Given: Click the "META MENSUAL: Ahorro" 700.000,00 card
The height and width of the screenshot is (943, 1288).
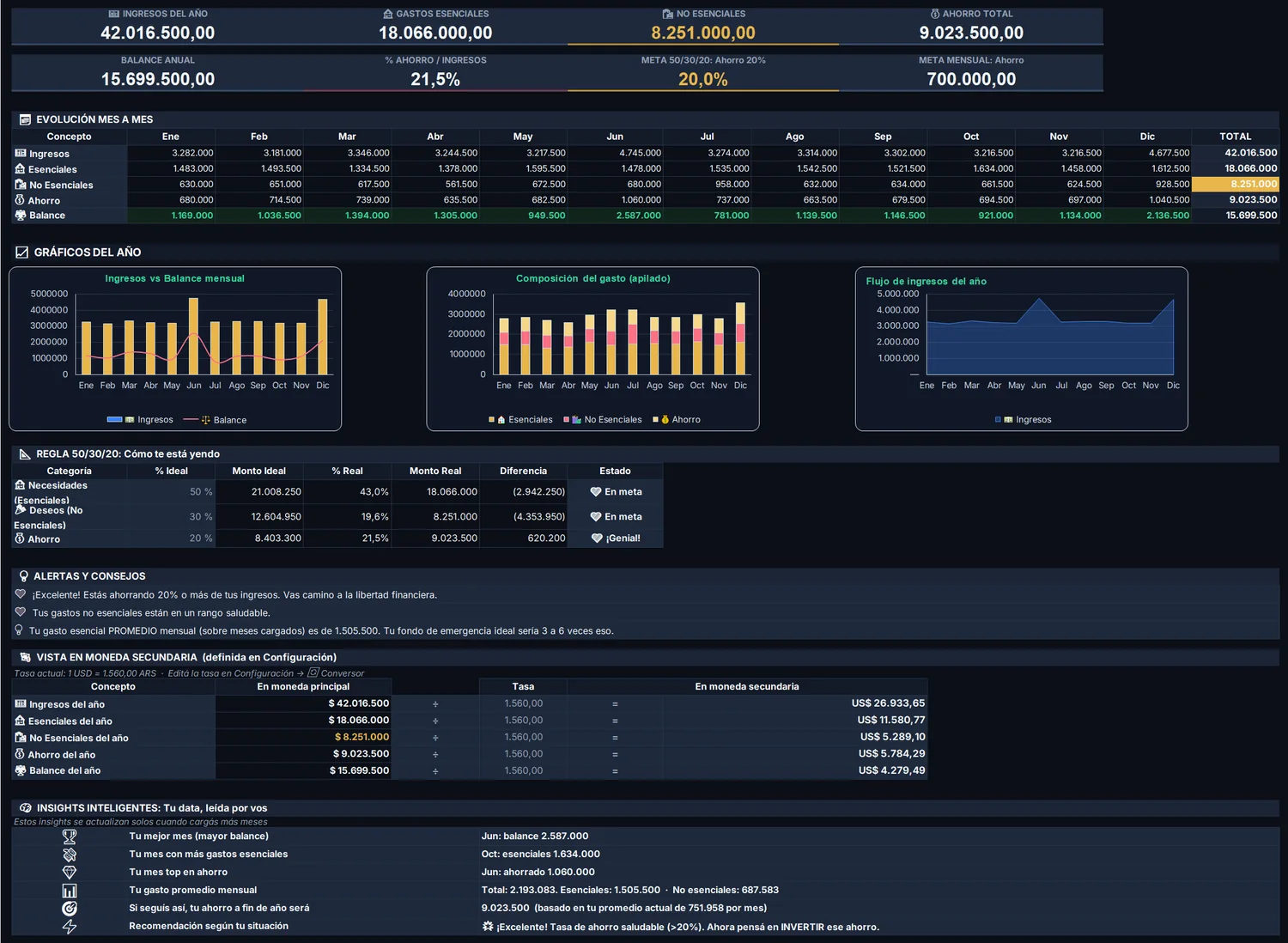Looking at the screenshot, I should coord(971,72).
